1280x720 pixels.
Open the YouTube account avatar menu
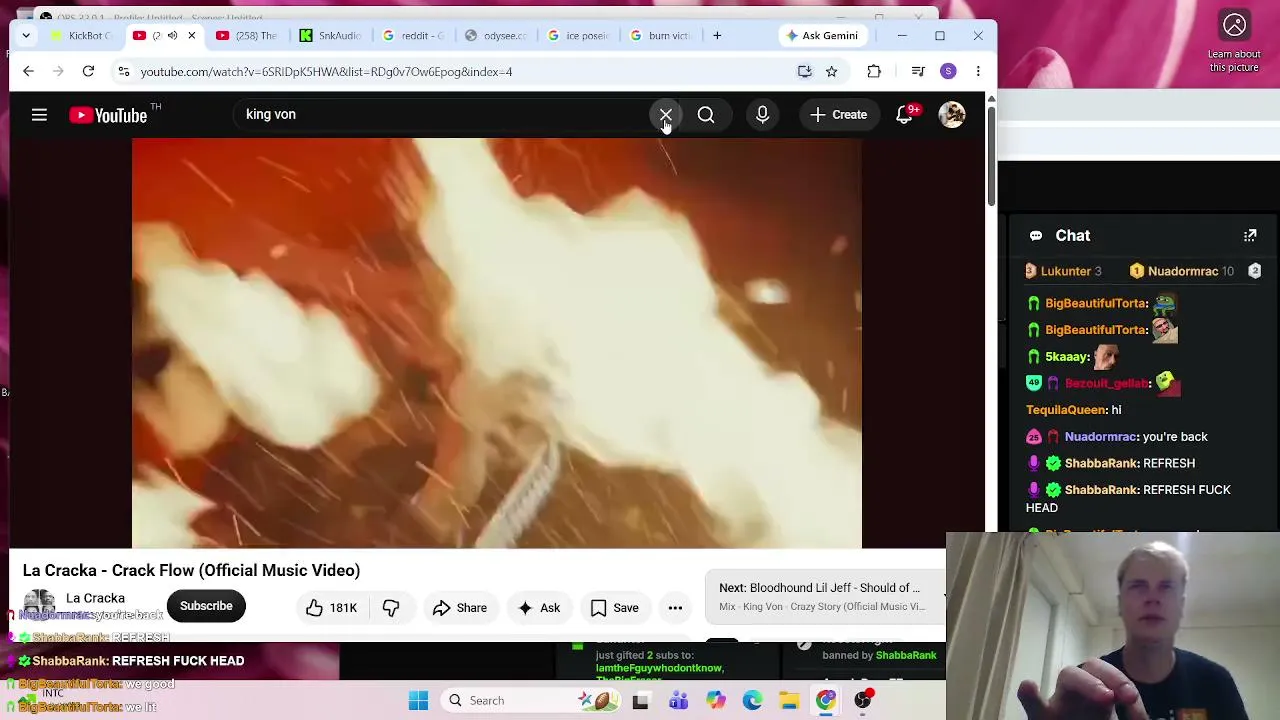coord(951,115)
